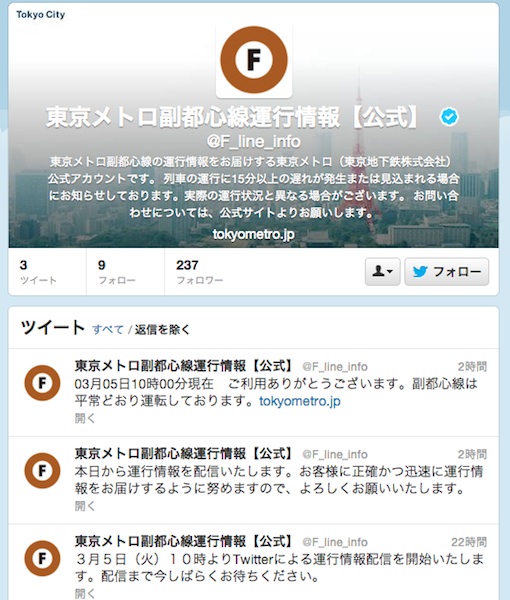This screenshot has width=510, height=600.
Task: Select the すべて tweets filter
Action: 108,329
